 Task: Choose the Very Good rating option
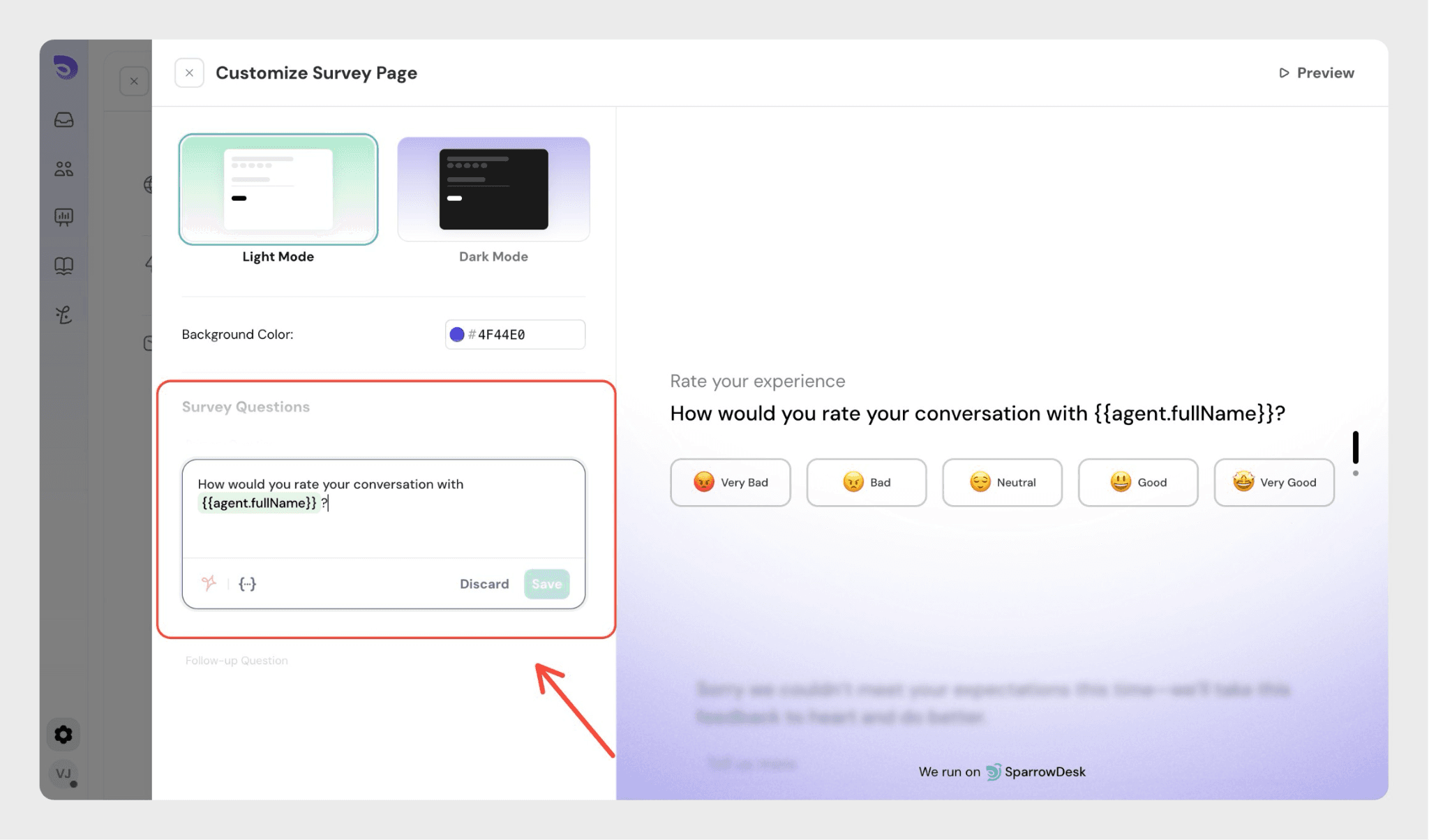click(1273, 482)
